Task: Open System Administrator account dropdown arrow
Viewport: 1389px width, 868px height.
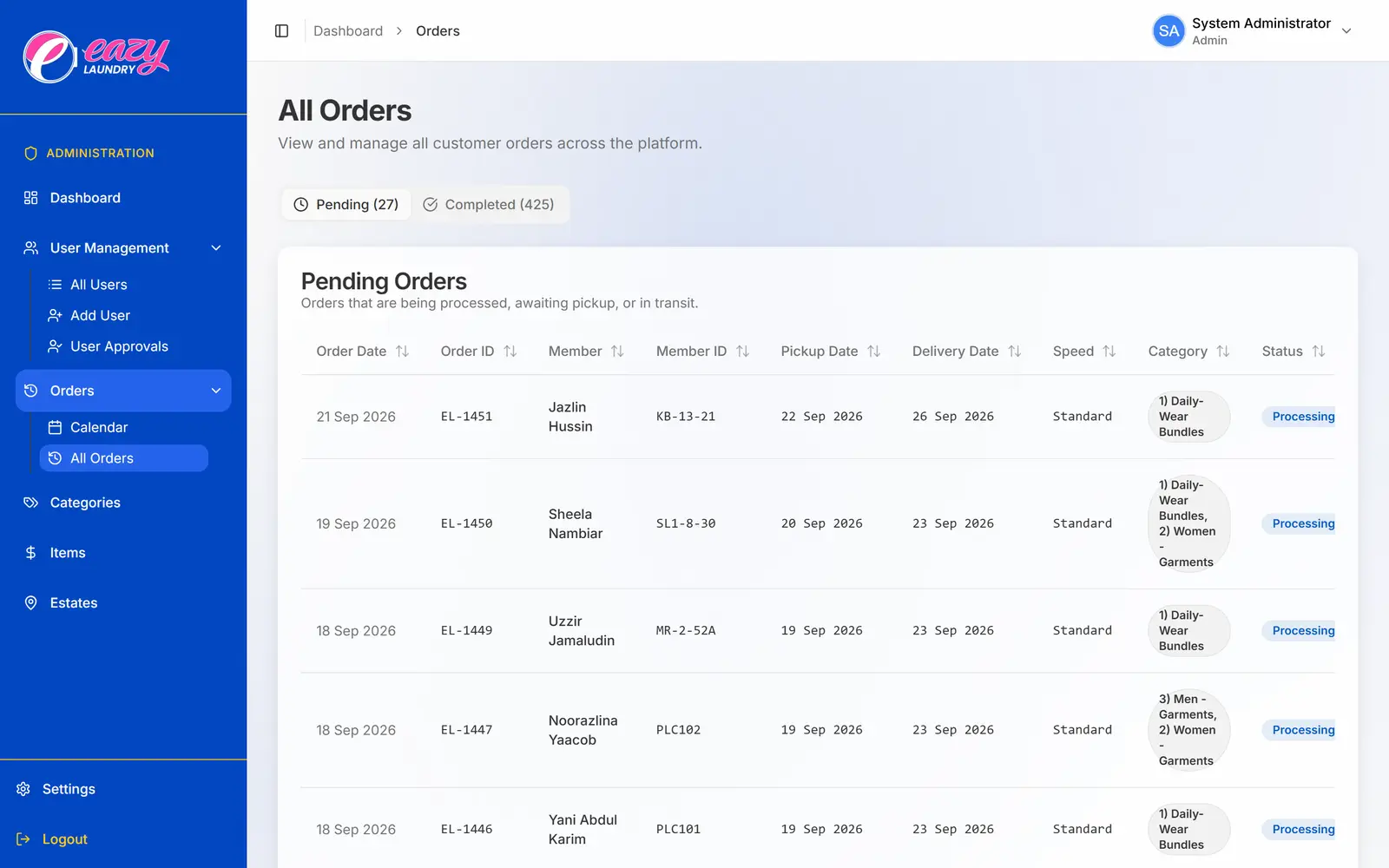Action: 1346,31
